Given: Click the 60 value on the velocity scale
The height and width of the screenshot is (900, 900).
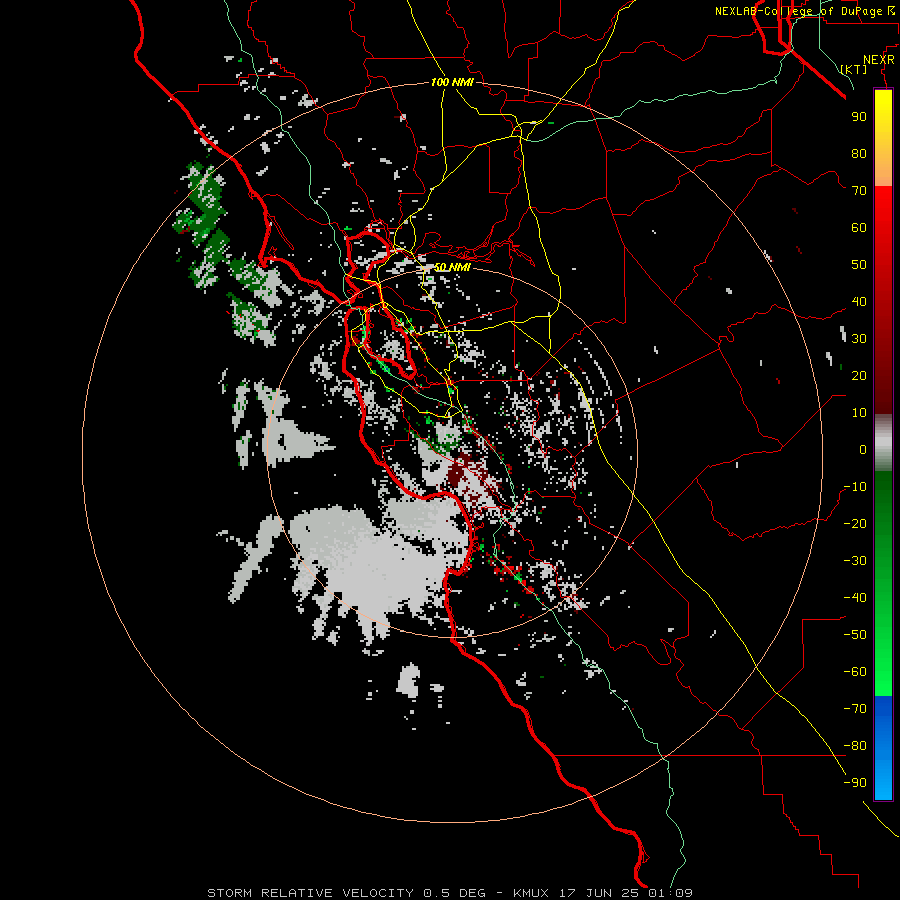Looking at the screenshot, I should point(859,227).
